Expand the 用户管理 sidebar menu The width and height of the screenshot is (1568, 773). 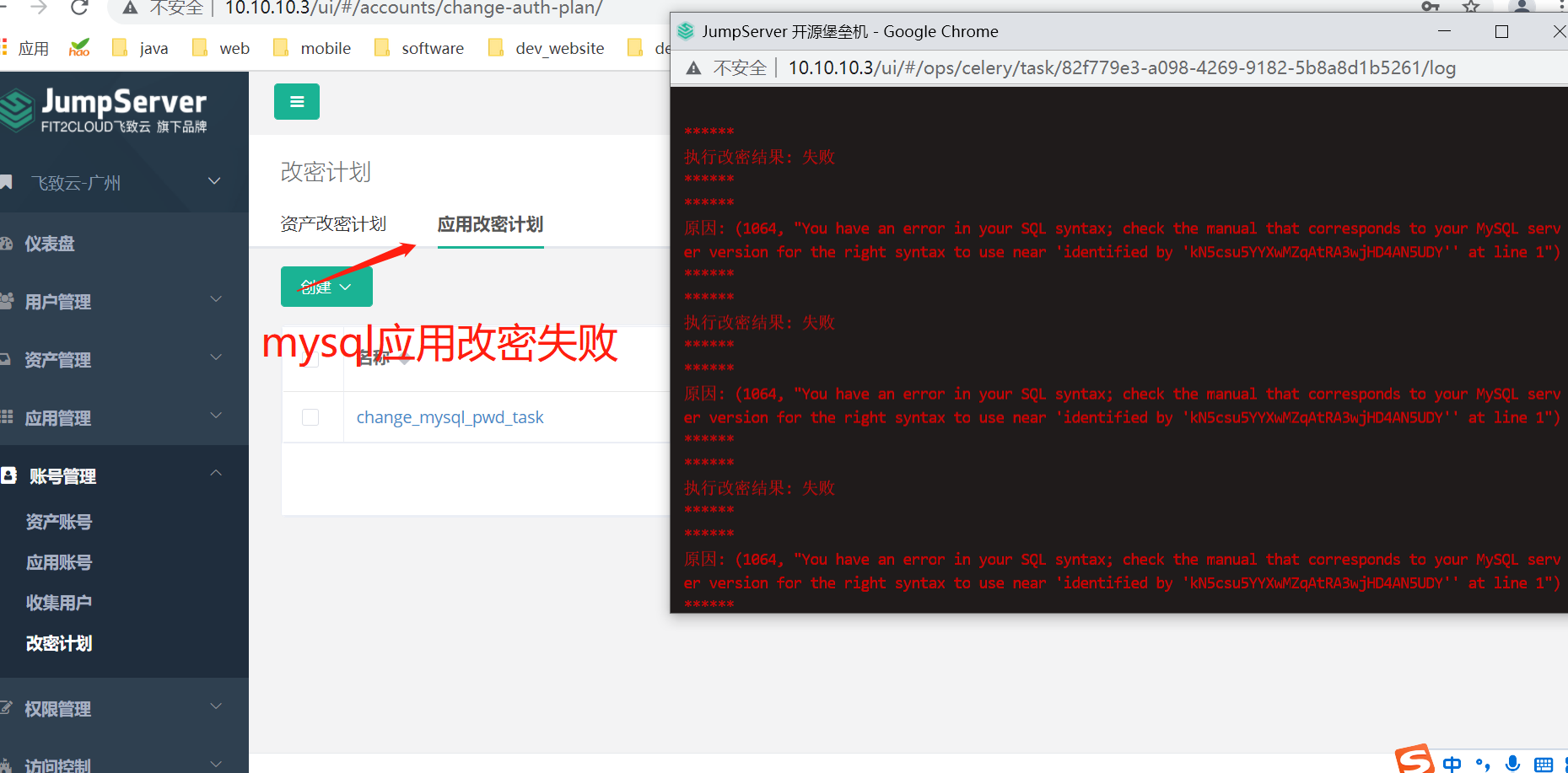(x=124, y=301)
